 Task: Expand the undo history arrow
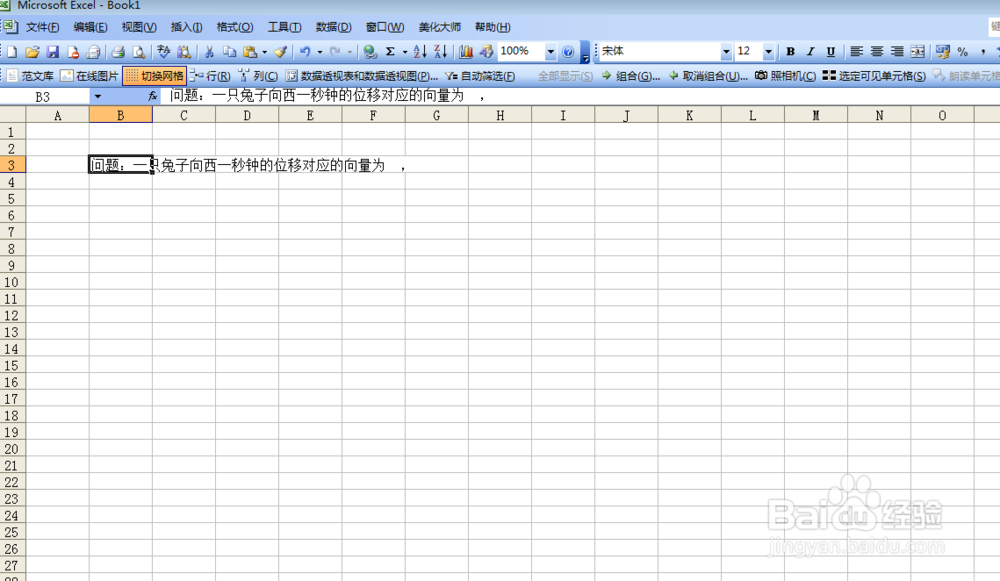320,52
